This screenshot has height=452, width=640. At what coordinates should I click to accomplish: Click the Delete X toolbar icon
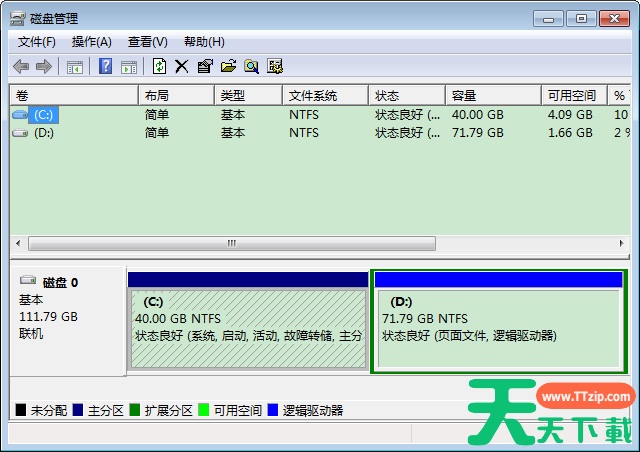click(182, 66)
